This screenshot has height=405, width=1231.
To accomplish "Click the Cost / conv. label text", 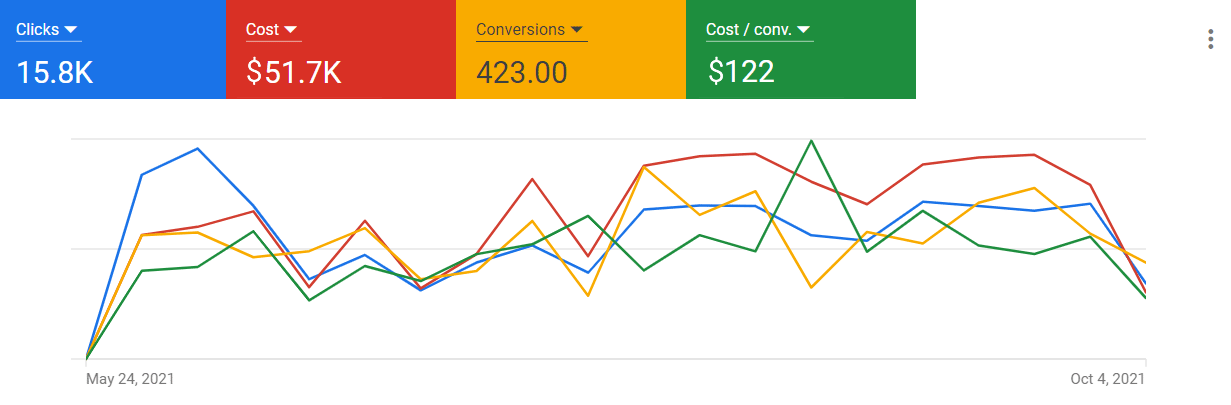I will point(749,29).
